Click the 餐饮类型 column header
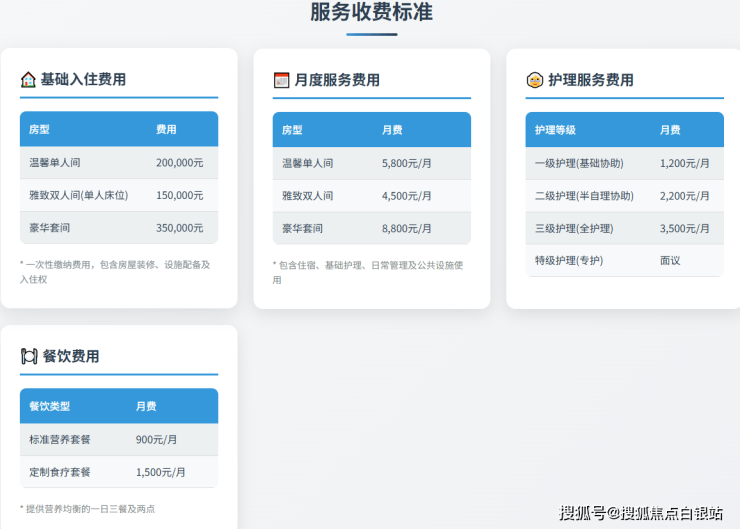Screen dimensions: 740x529 (x=50, y=407)
